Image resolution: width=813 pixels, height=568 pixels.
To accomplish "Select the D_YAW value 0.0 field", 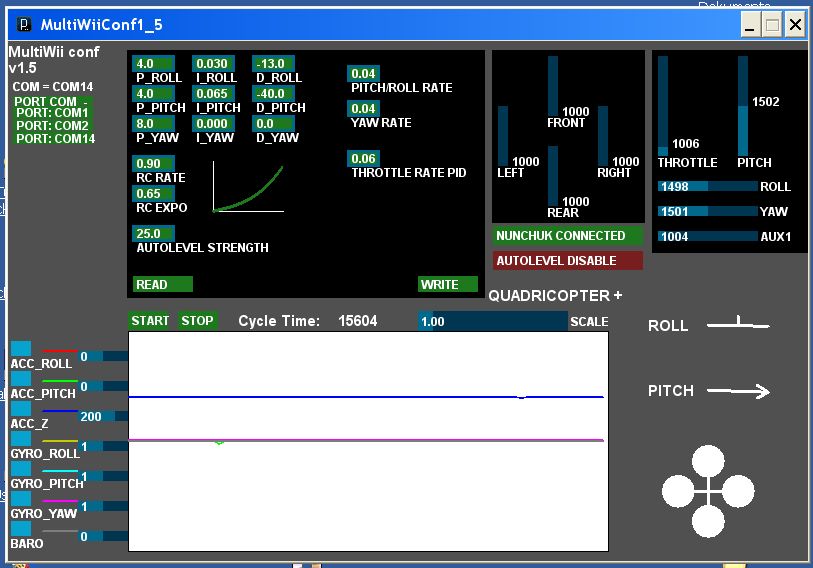I will [x=273, y=123].
